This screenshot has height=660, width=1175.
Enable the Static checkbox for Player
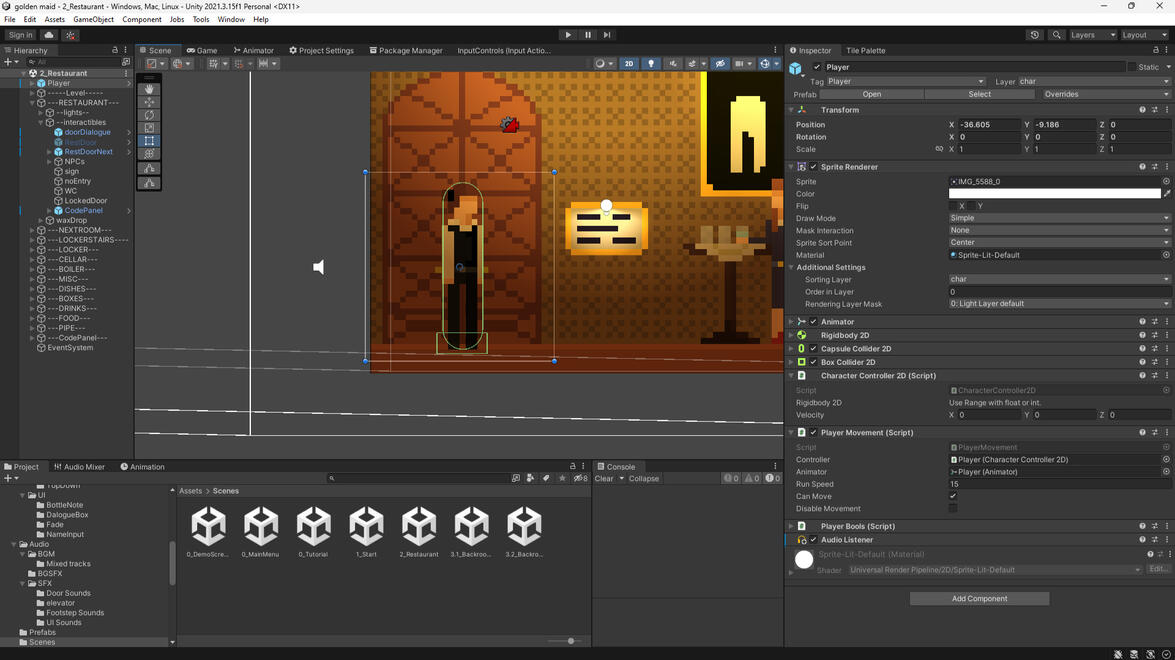[1132, 67]
